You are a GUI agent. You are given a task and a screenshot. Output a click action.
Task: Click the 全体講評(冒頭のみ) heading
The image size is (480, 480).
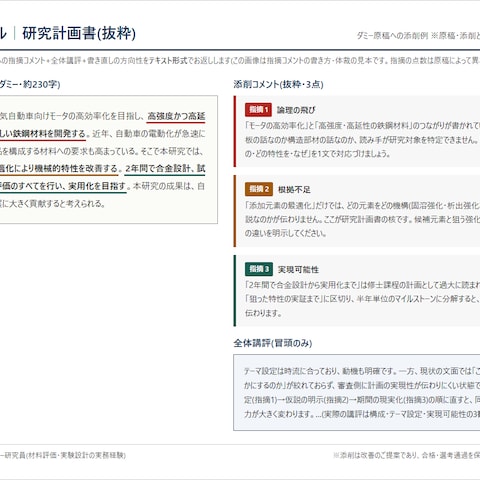[x=273, y=343]
